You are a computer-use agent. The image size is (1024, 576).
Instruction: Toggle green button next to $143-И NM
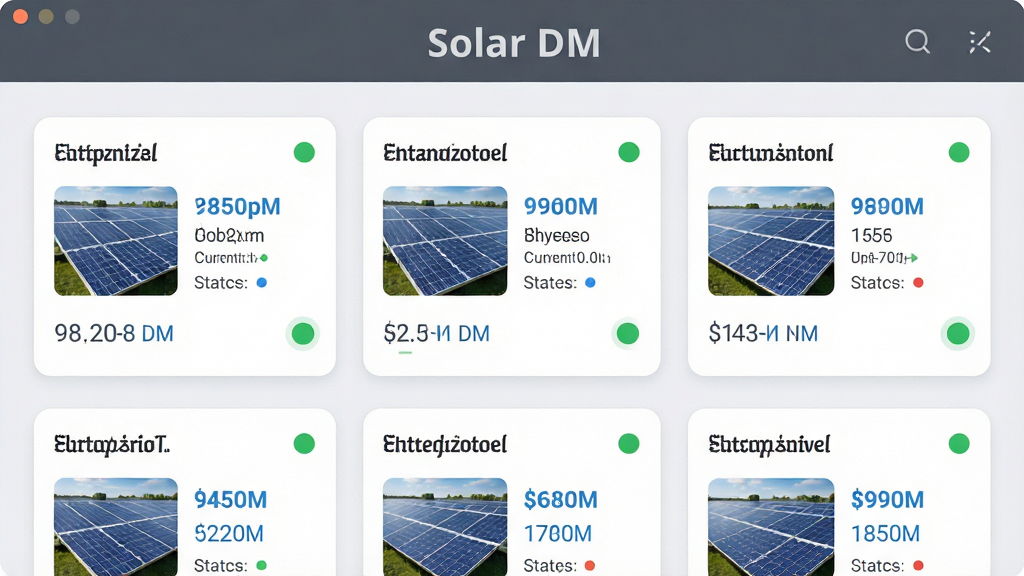click(x=958, y=334)
